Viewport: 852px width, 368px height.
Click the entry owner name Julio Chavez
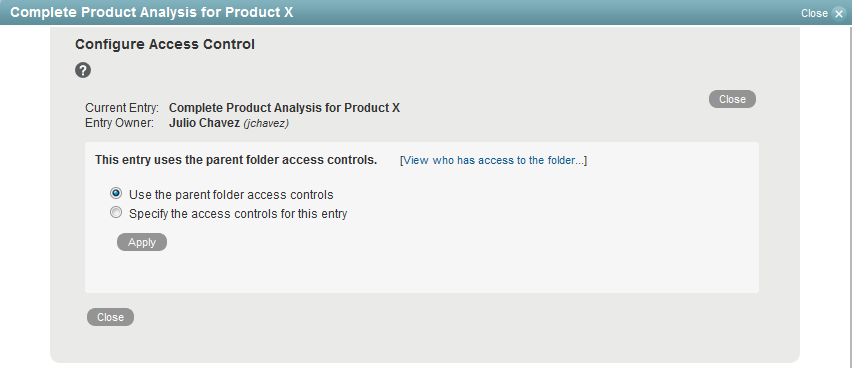[x=204, y=123]
